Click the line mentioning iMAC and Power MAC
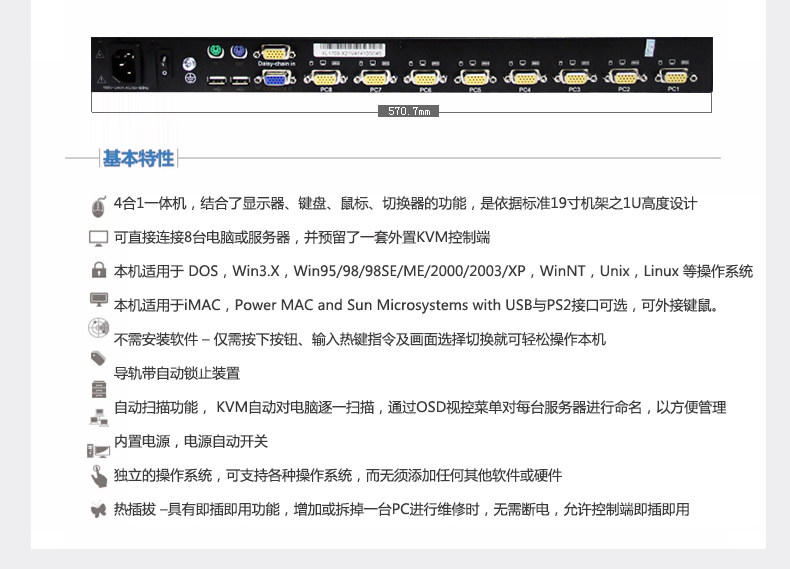 click(416, 305)
